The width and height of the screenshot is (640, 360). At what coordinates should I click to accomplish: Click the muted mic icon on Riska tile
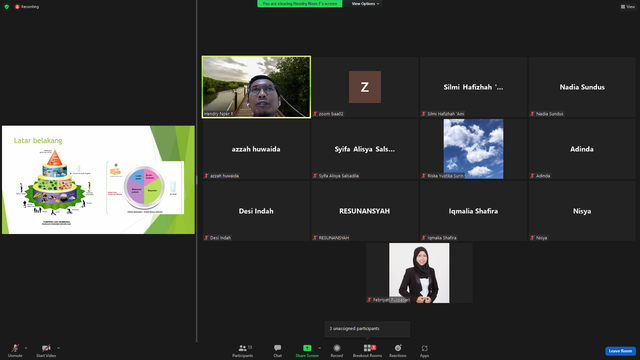click(424, 176)
